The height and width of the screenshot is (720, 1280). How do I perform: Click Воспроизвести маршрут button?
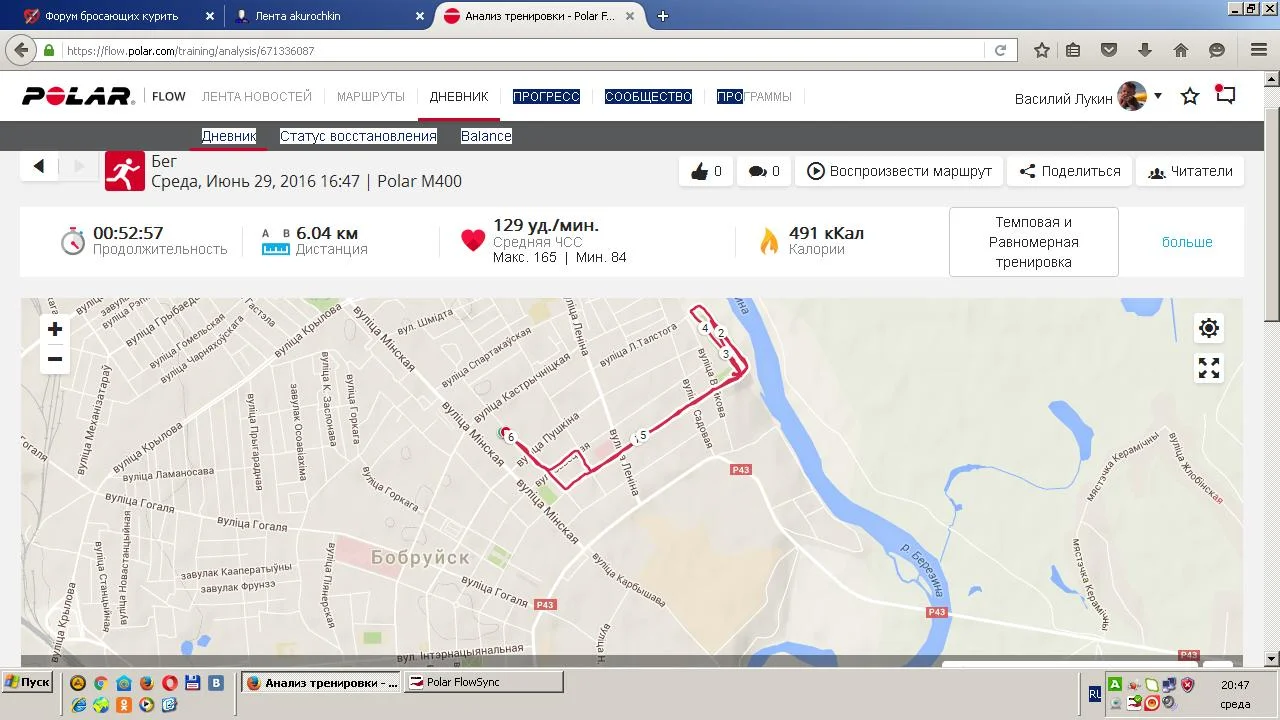[899, 171]
